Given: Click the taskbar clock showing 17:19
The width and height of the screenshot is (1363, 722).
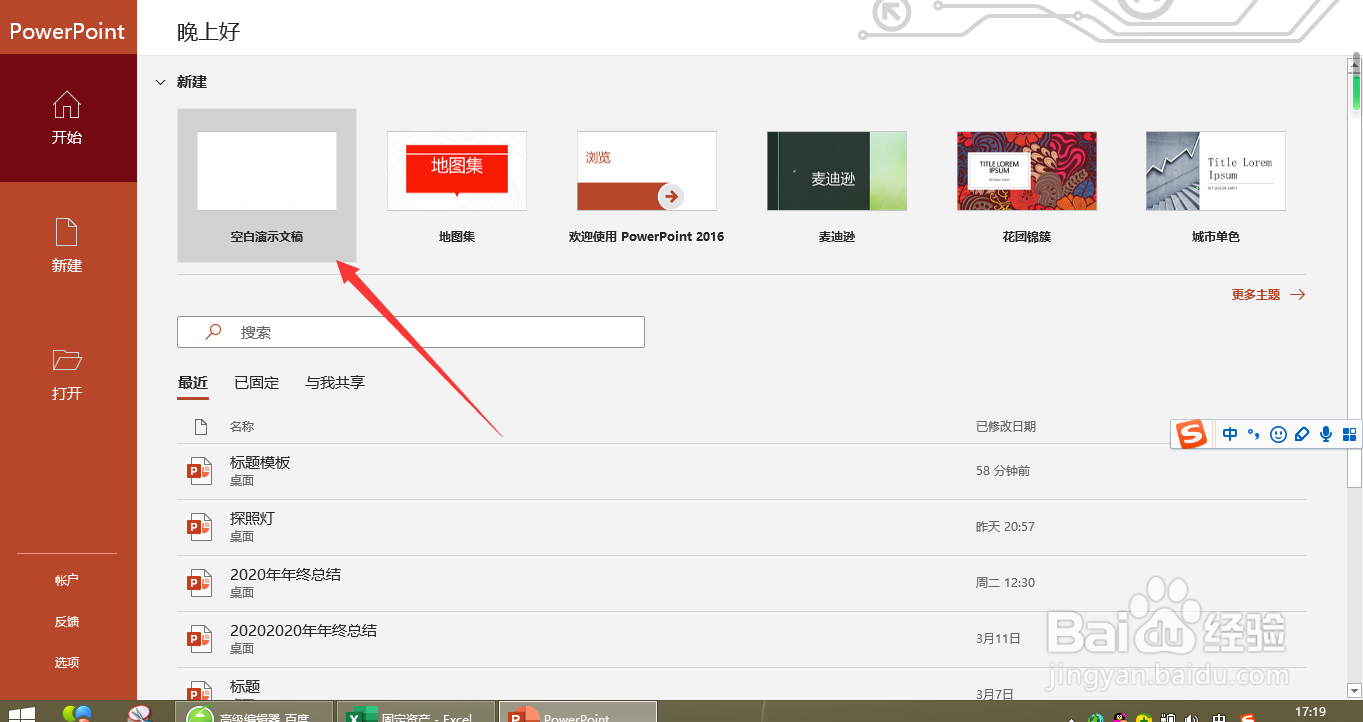Looking at the screenshot, I should tap(1310, 712).
